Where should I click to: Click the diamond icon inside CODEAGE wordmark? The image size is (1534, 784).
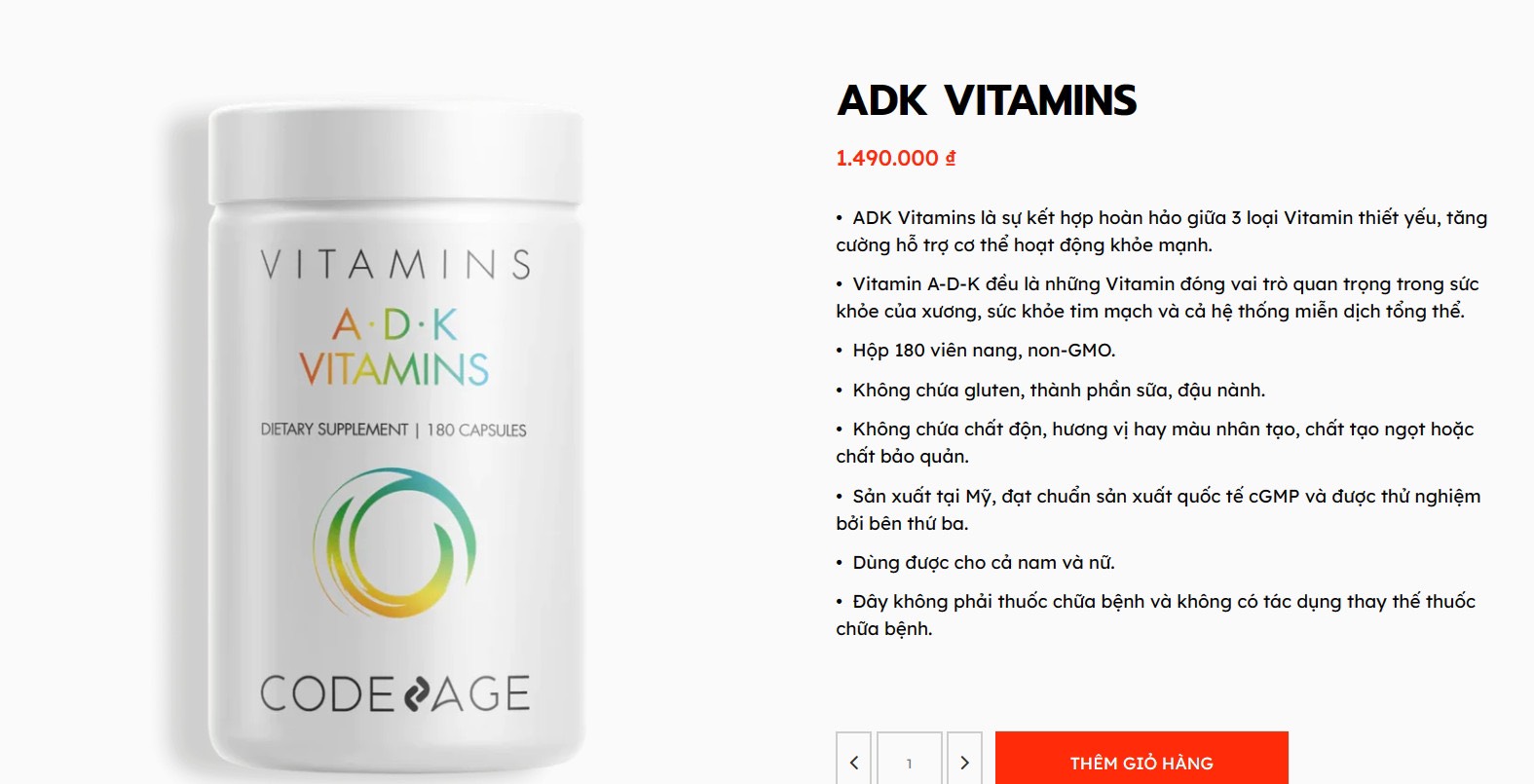coord(416,694)
